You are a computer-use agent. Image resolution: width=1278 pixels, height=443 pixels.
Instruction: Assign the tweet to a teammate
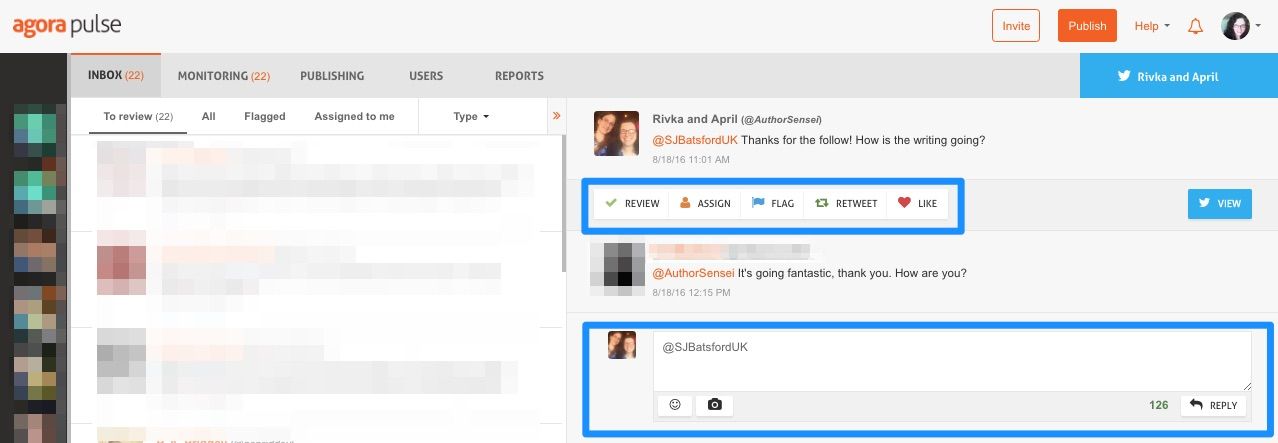pyautogui.click(x=705, y=203)
